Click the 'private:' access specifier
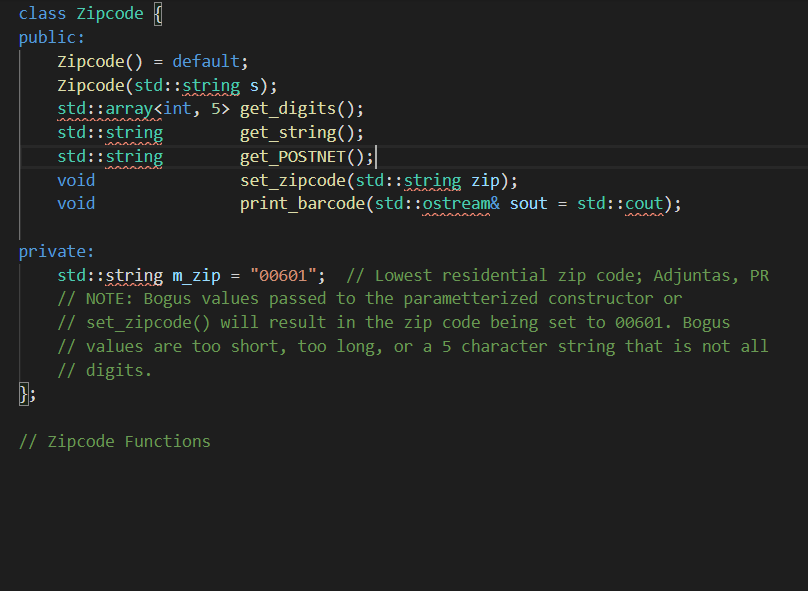Screen dimensions: 808x591 [57, 251]
